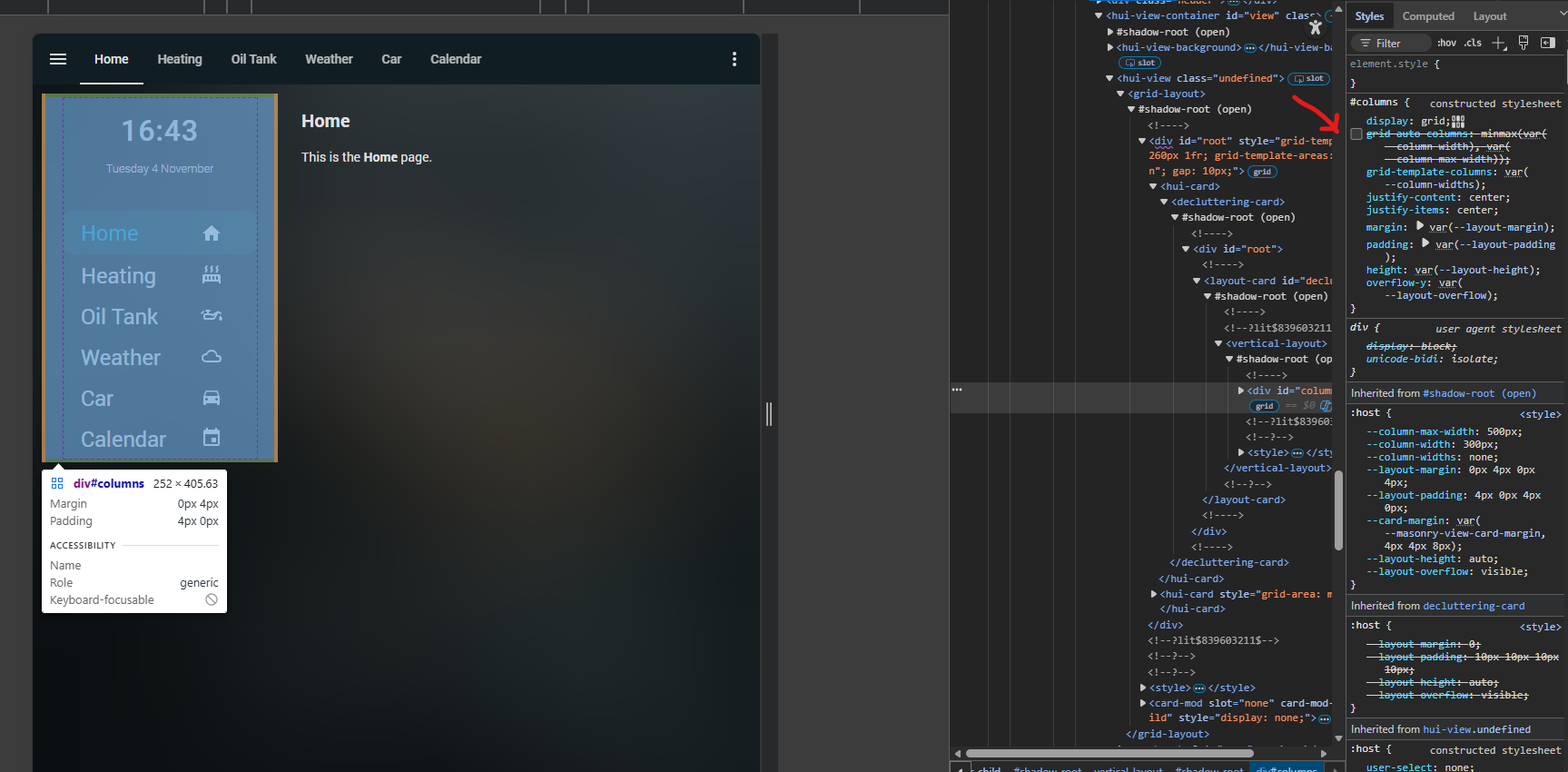
Task: Follow the decluttering-card inherited-from link
Action: [x=1474, y=606]
